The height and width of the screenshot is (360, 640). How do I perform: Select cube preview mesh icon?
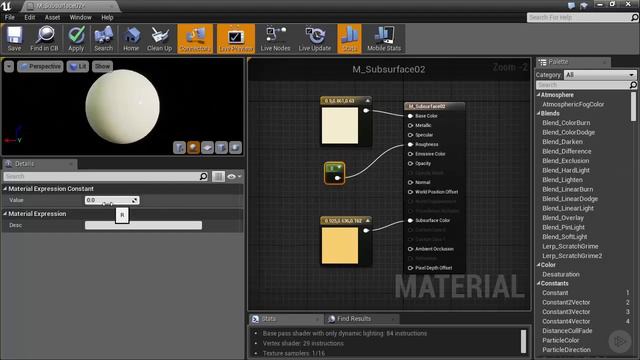tap(221, 147)
